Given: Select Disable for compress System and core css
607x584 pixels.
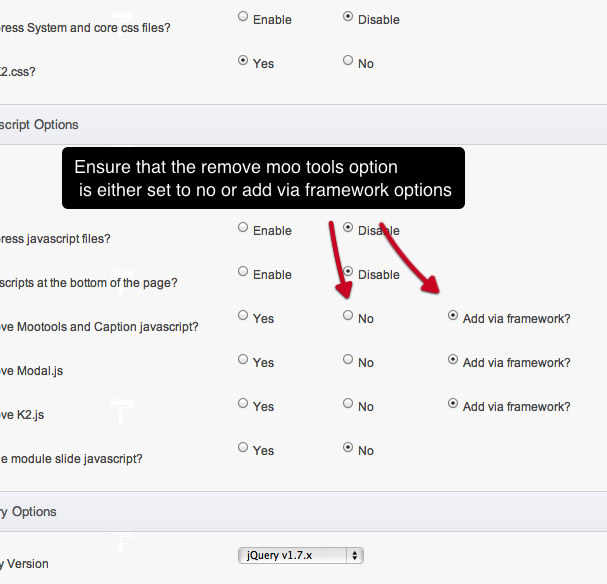Looking at the screenshot, I should click(348, 16).
